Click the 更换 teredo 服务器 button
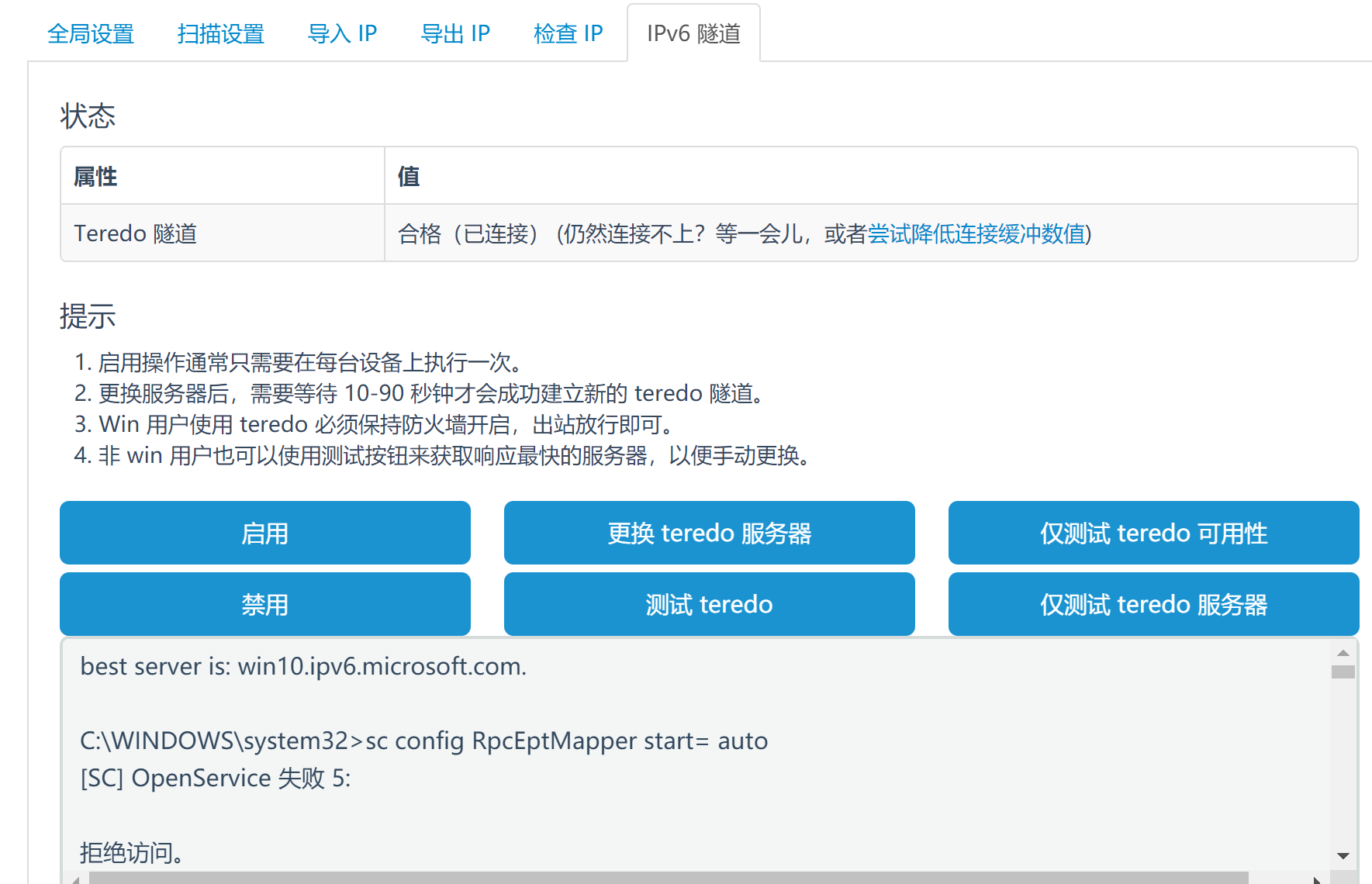Image resolution: width=1372 pixels, height=884 pixels. tap(709, 533)
